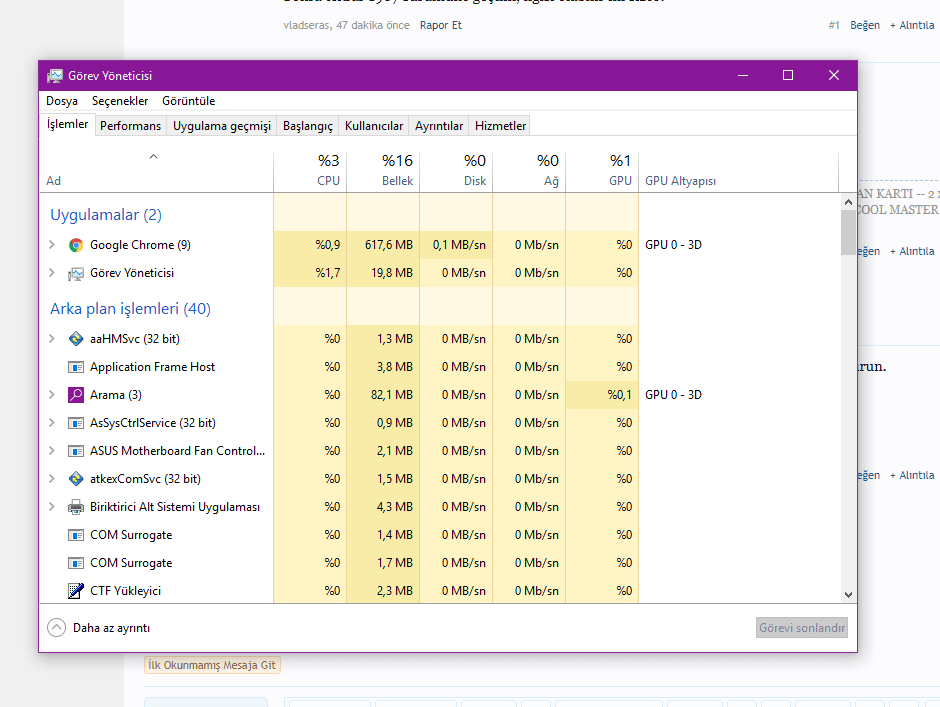
Task: Click the atkexComSvc (32 bit) icon
Action: 76,479
